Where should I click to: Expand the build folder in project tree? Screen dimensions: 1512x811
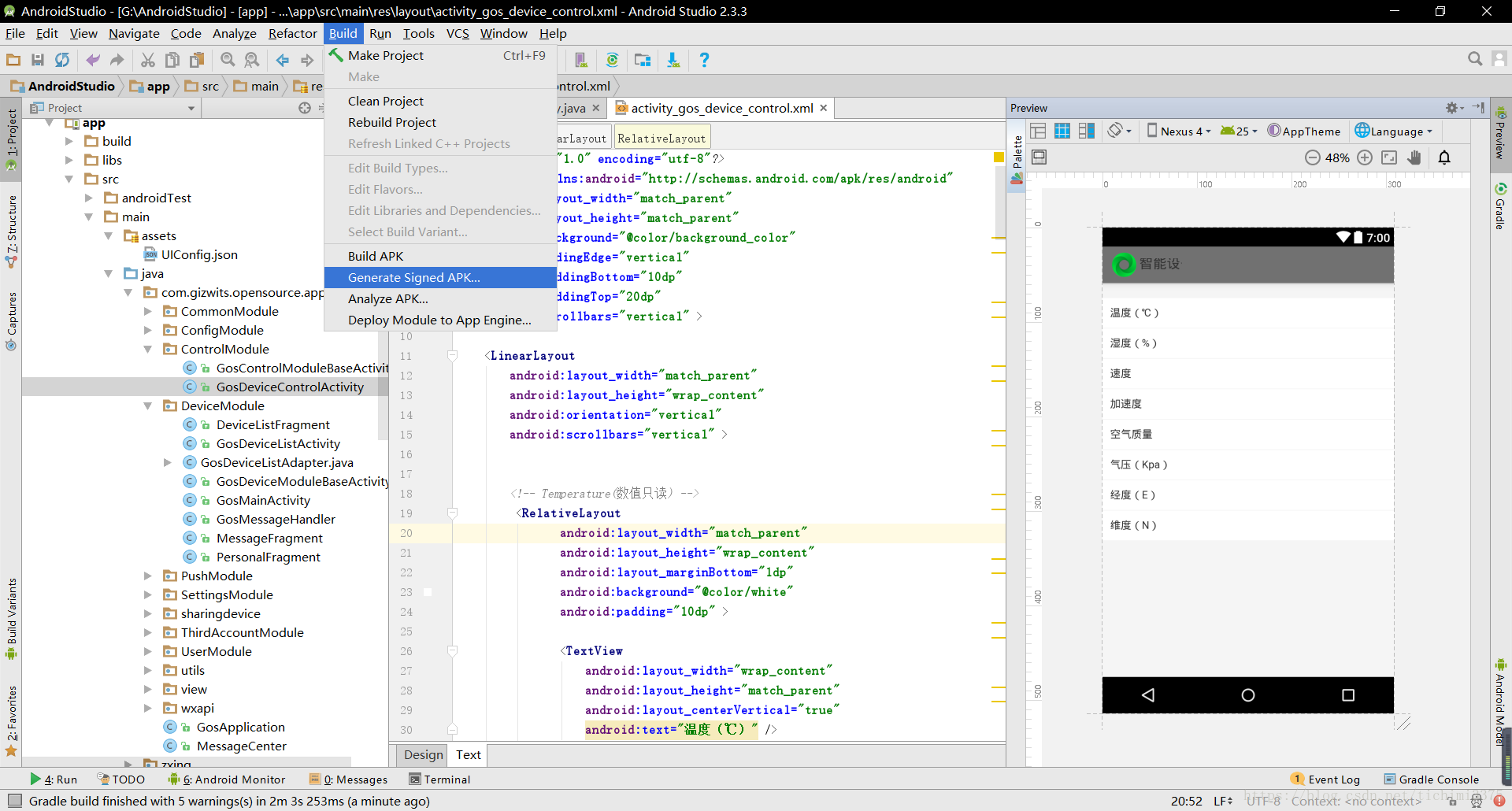[69, 141]
